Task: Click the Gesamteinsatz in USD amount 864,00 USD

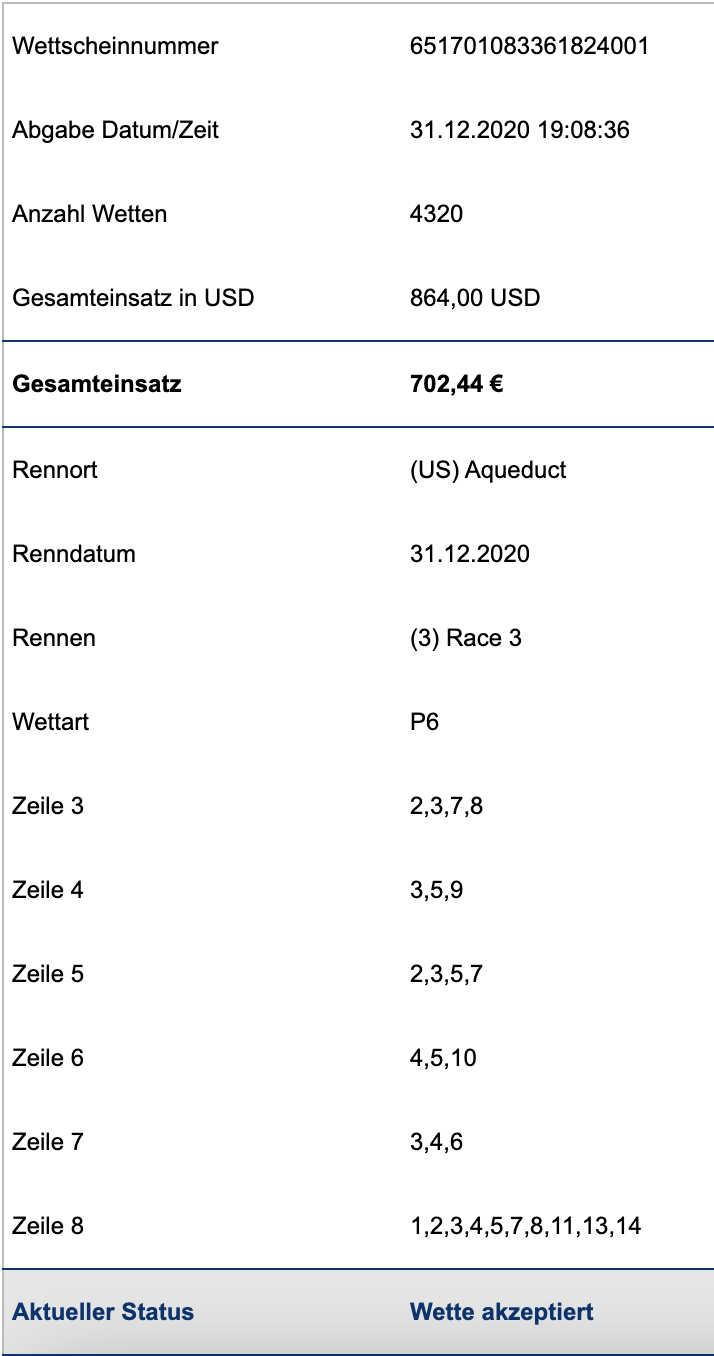Action: tap(475, 297)
